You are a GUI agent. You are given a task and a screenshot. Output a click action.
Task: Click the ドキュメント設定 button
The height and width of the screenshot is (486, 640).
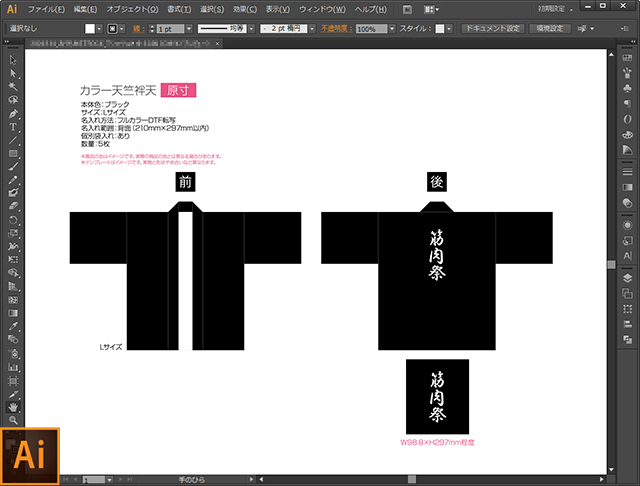[x=491, y=29]
